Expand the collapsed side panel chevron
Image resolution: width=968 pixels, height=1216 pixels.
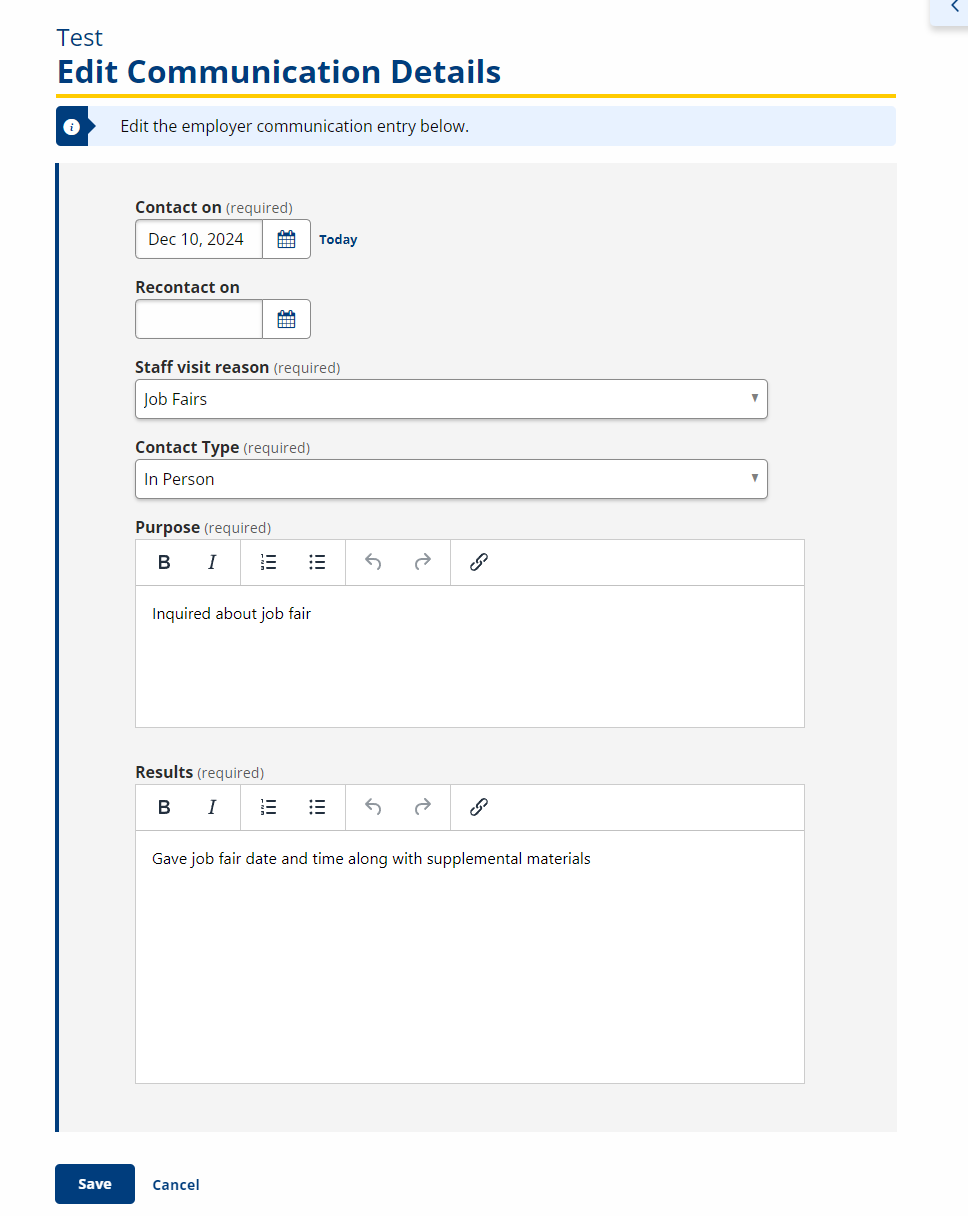[x=954, y=7]
